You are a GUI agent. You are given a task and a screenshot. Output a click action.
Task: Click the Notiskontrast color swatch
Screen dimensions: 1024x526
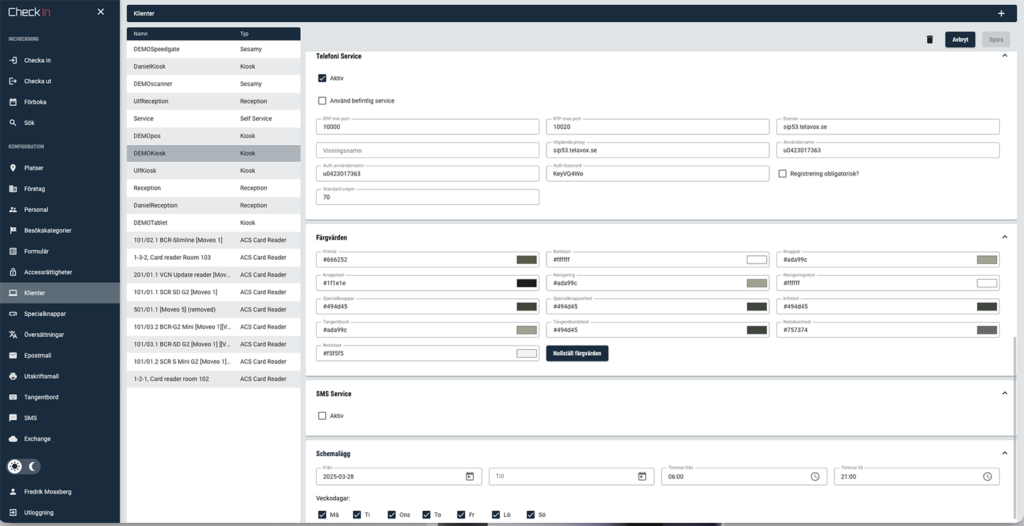click(x=987, y=330)
